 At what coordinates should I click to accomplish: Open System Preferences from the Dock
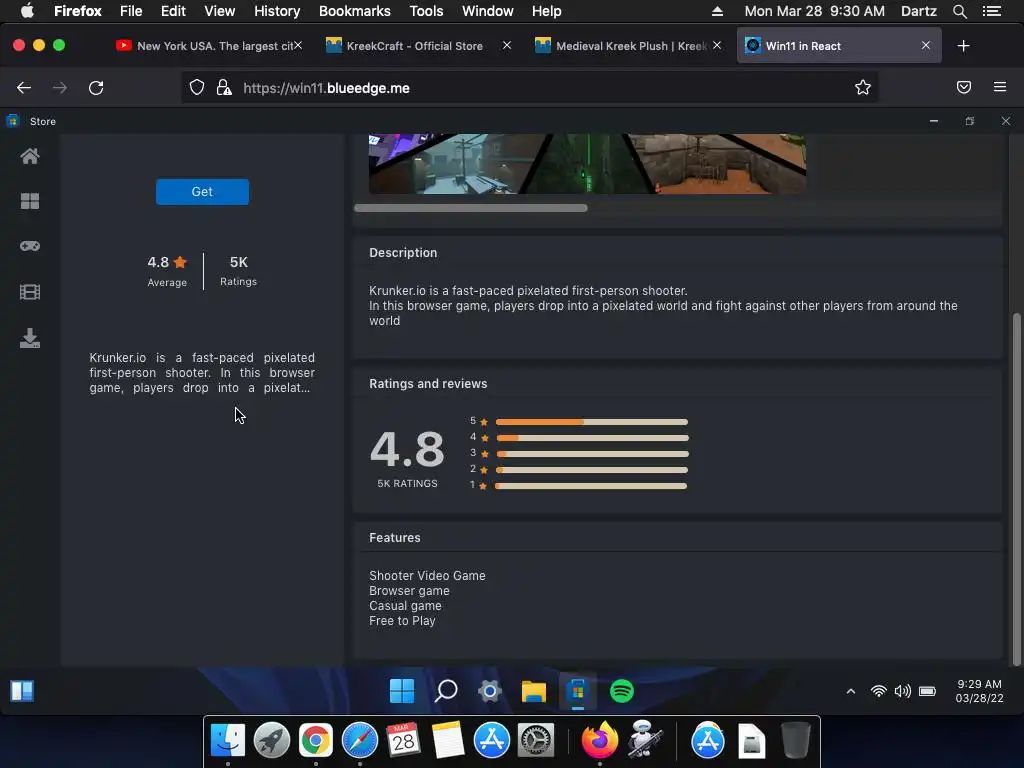click(536, 741)
